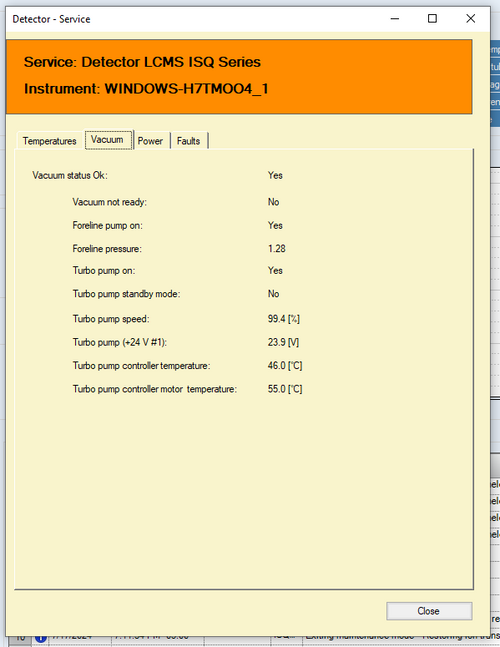The width and height of the screenshot is (500, 647).
Task: Click the 'Vacuum status Ok:' label
Action: click(x=70, y=175)
